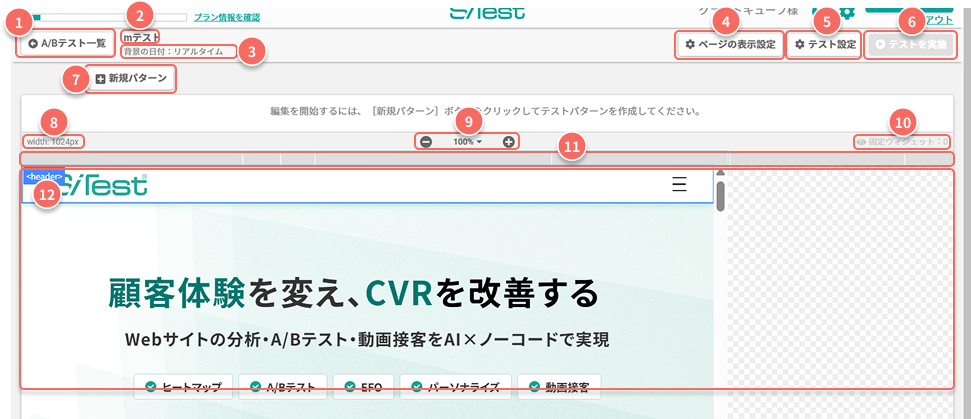
Task: Open the プラン情報を確認 link
Action: (227, 17)
